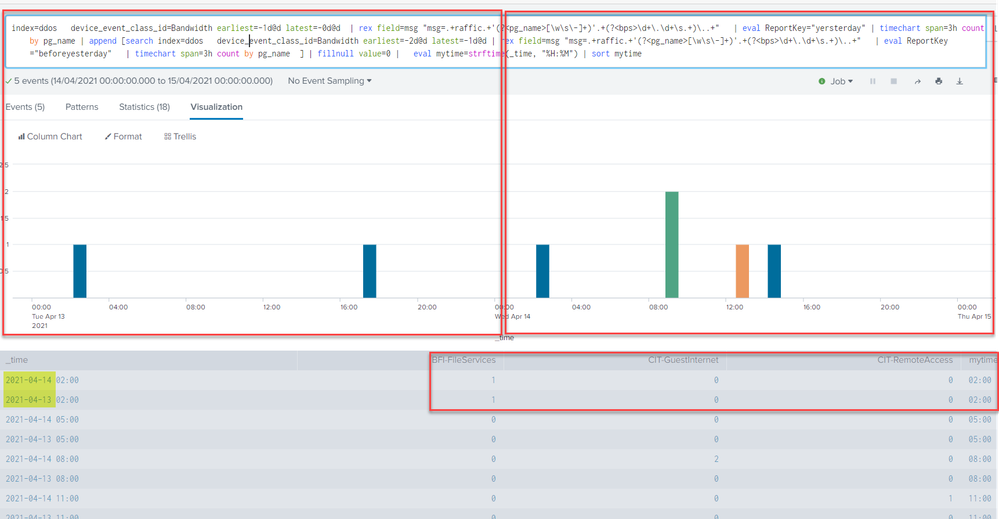Click the 2021-04-13 08:00 time cell
The height and width of the screenshot is (519, 999).
pyautogui.click(x=42, y=479)
